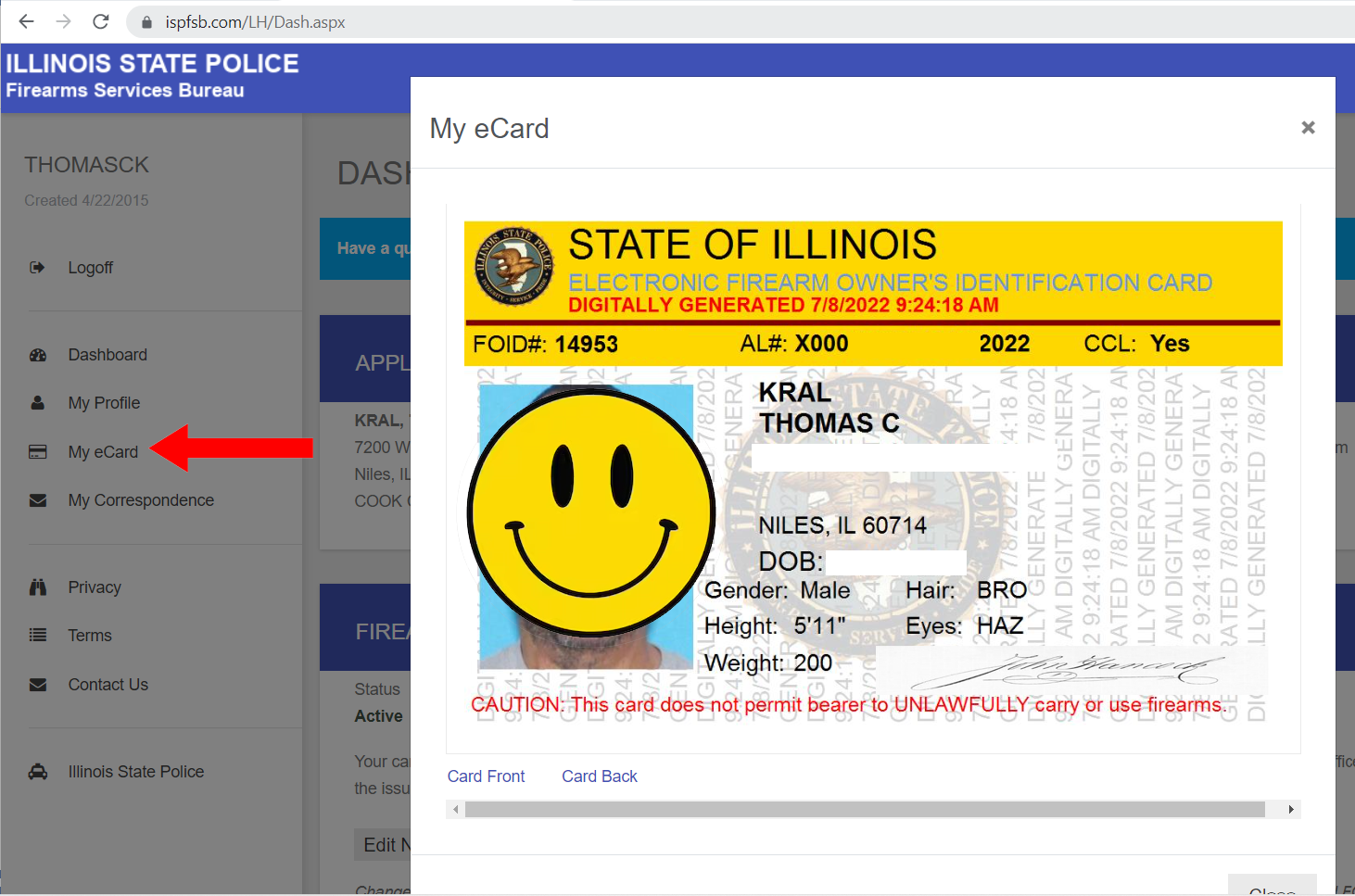
Task: Click the browser forward arrow
Action: coord(63,21)
